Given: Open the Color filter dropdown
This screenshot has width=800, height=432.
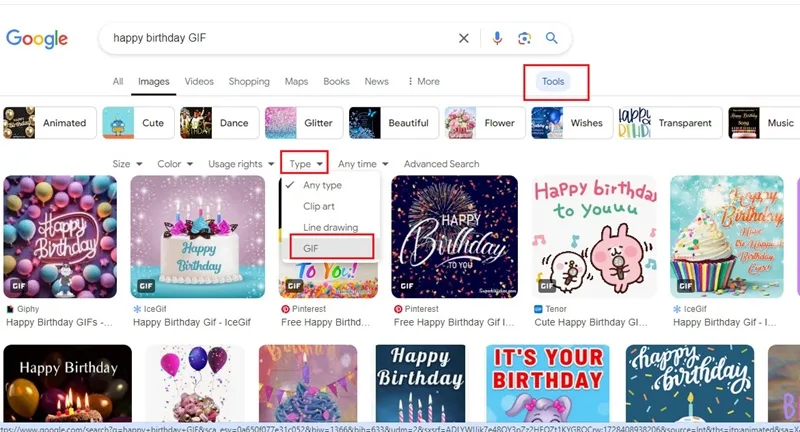Looking at the screenshot, I should pos(175,164).
